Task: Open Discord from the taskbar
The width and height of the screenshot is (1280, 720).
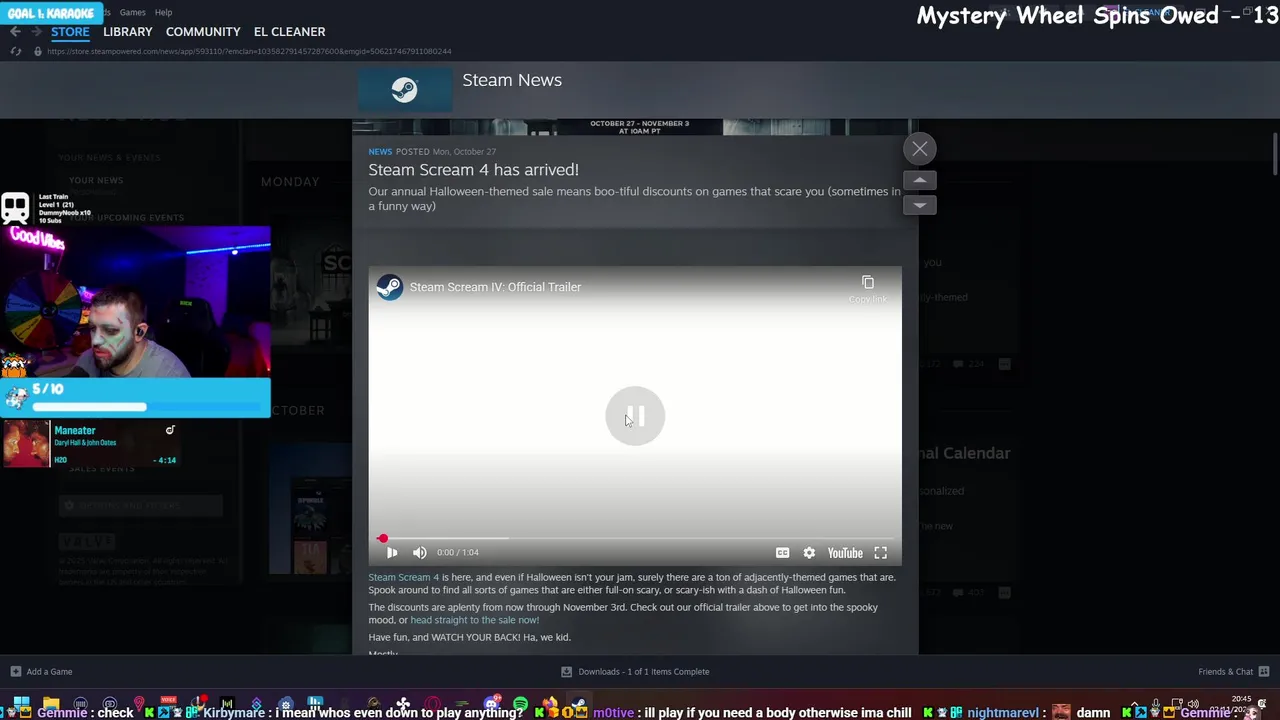Action: [x=491, y=704]
